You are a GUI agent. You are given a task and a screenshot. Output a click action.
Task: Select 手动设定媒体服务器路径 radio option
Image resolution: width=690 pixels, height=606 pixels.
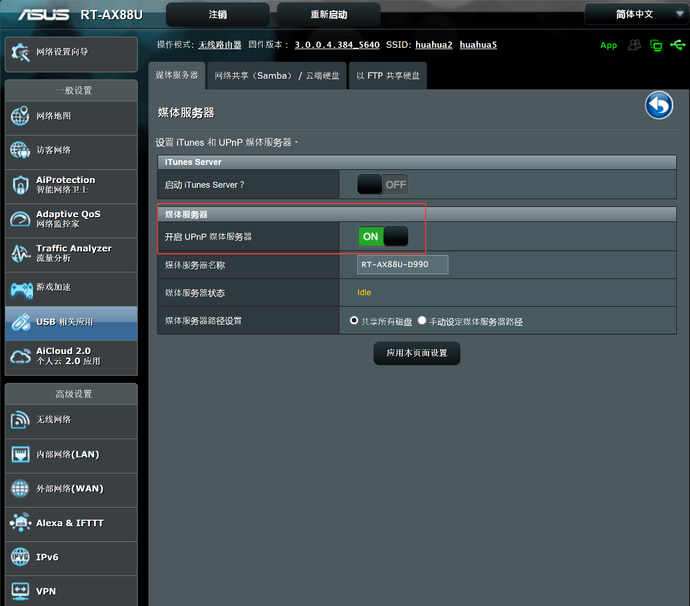click(x=422, y=321)
